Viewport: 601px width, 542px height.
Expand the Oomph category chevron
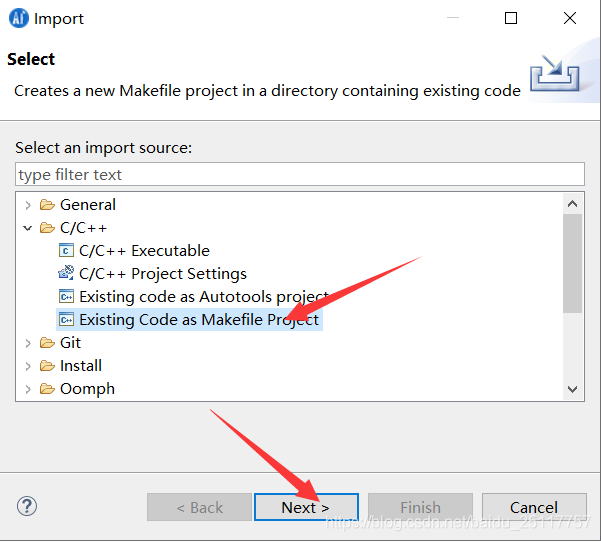coord(28,389)
